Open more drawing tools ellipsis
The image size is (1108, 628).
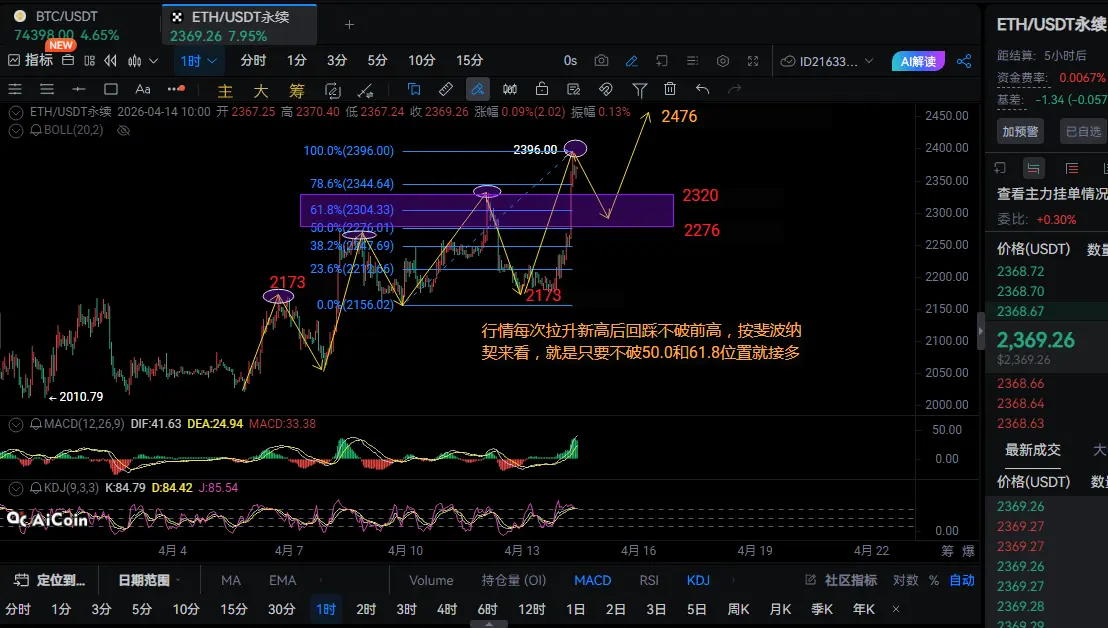176,89
